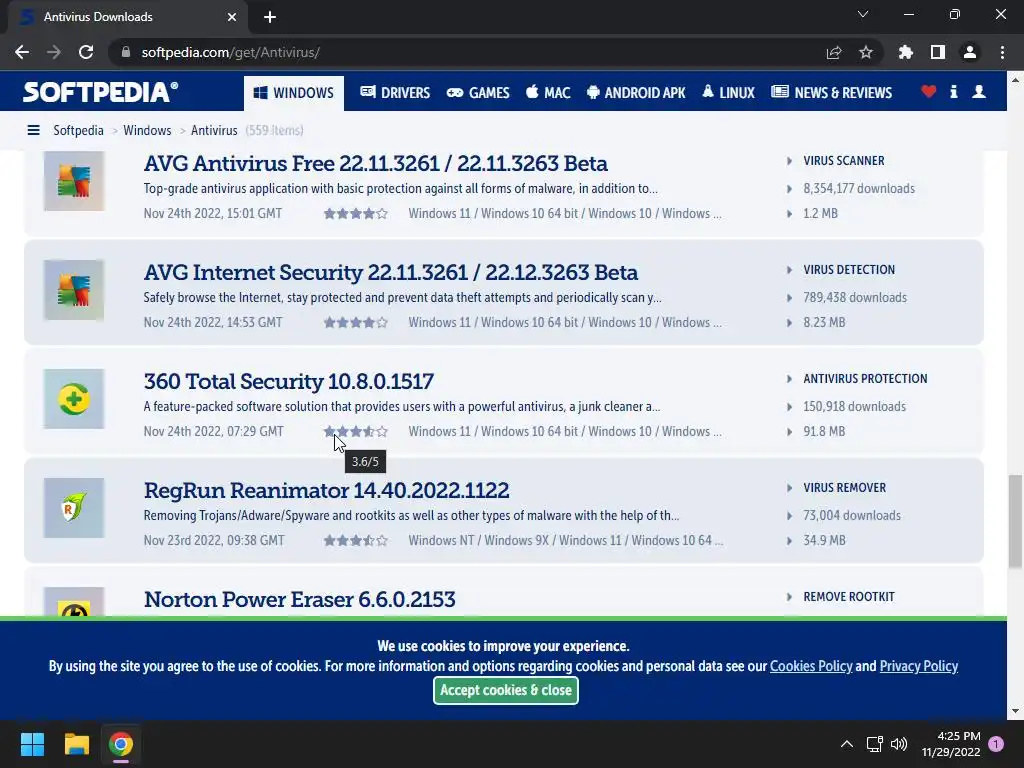Screen dimensions: 1024x768
Task: Close the Antivirus Downloads tab
Action: tap(232, 17)
